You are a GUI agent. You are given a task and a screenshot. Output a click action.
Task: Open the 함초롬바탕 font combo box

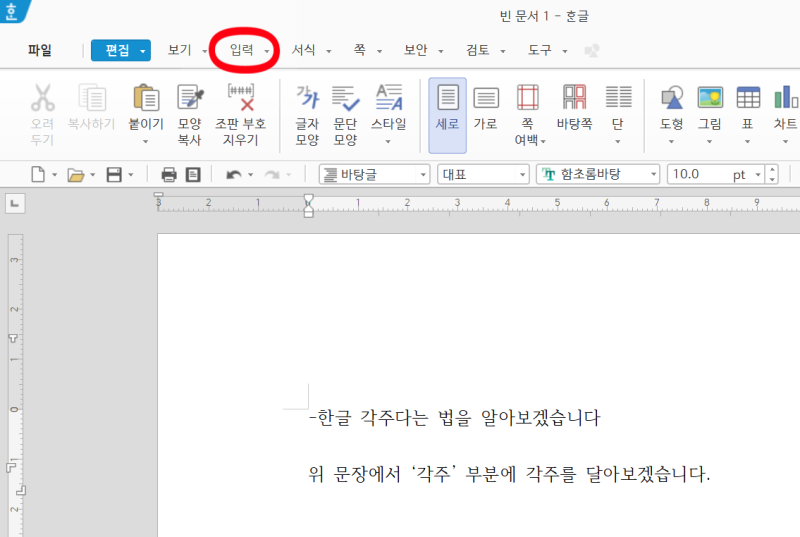pos(597,174)
